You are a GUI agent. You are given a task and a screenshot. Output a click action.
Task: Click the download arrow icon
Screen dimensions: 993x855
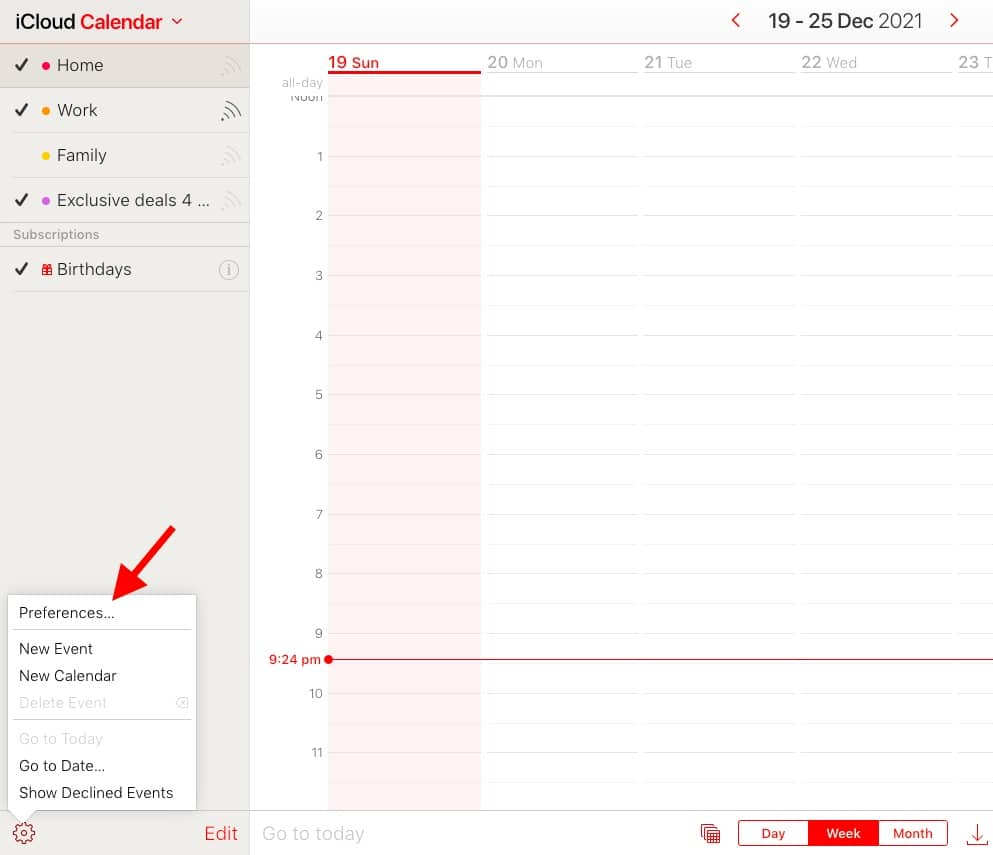[976, 833]
